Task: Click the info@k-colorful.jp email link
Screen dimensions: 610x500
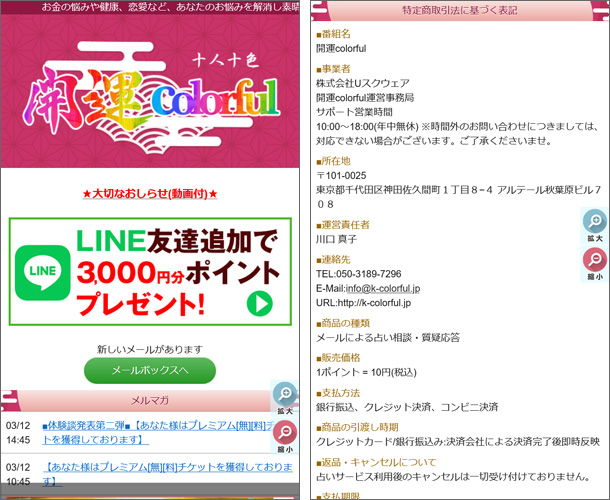Action: pos(383,288)
